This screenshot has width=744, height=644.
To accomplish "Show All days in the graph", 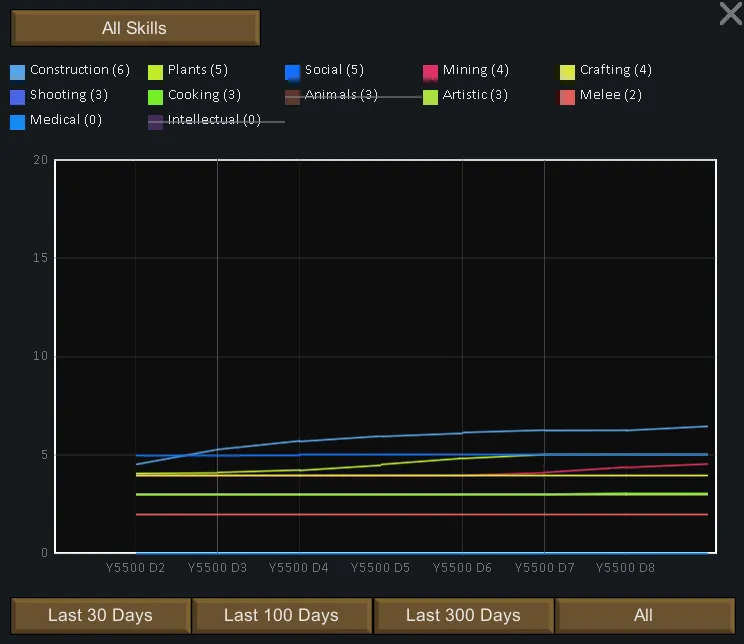I will point(644,615).
